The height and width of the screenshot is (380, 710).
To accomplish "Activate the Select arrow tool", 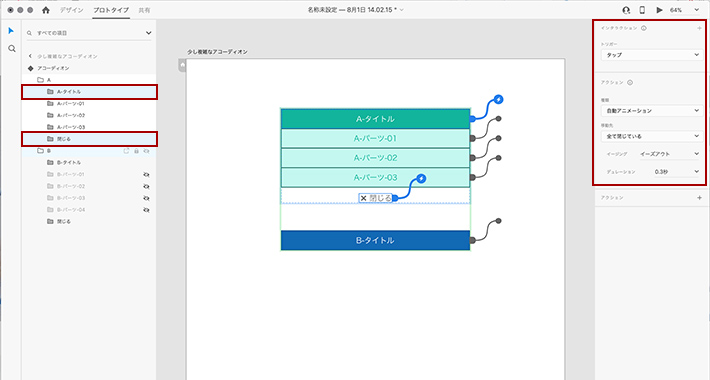I will pos(11,31).
